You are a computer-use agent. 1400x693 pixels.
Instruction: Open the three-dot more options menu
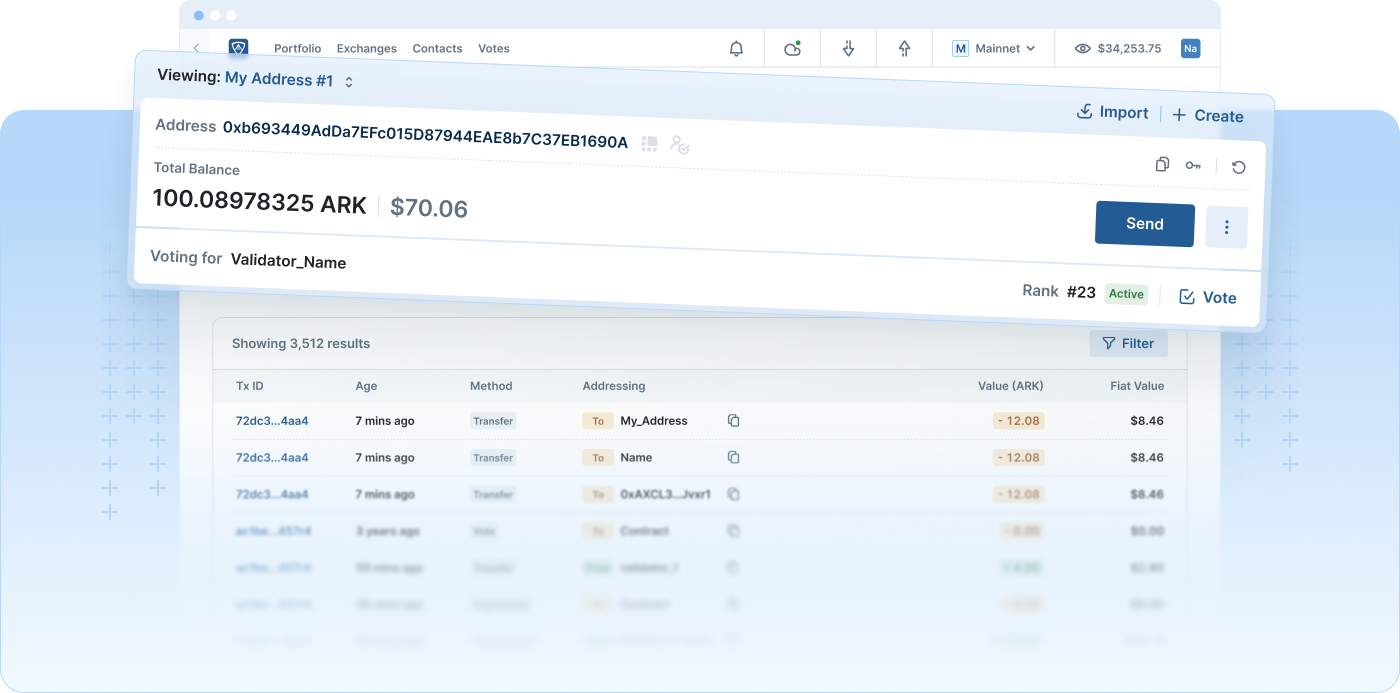[1226, 227]
